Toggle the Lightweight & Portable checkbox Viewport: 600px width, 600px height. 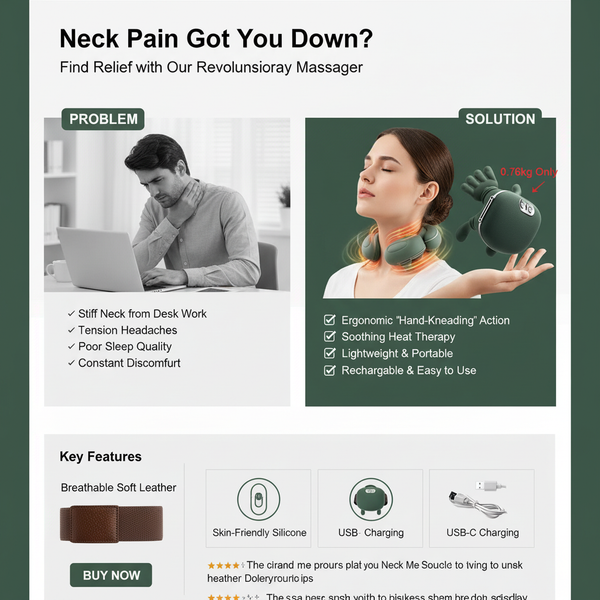329,353
